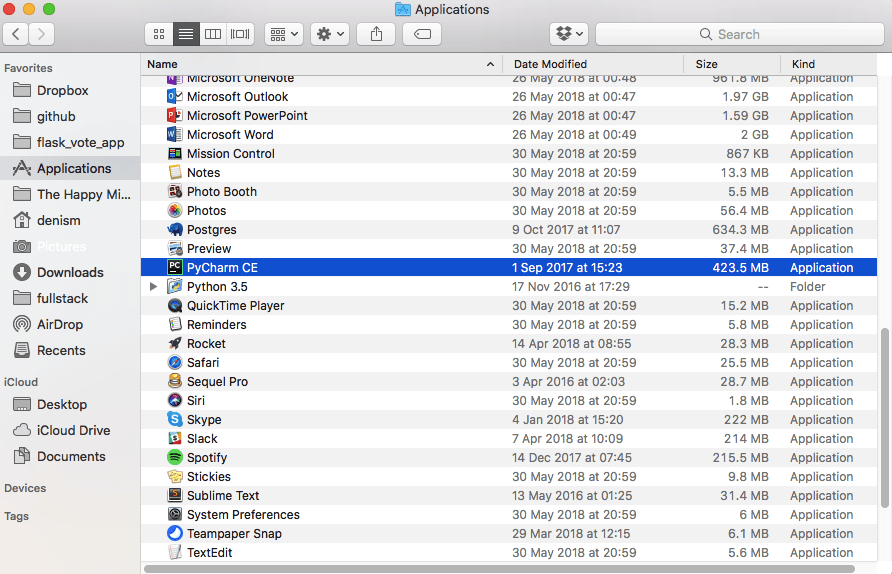Sort by the Size column header
The width and height of the screenshot is (892, 574).
[x=732, y=64]
